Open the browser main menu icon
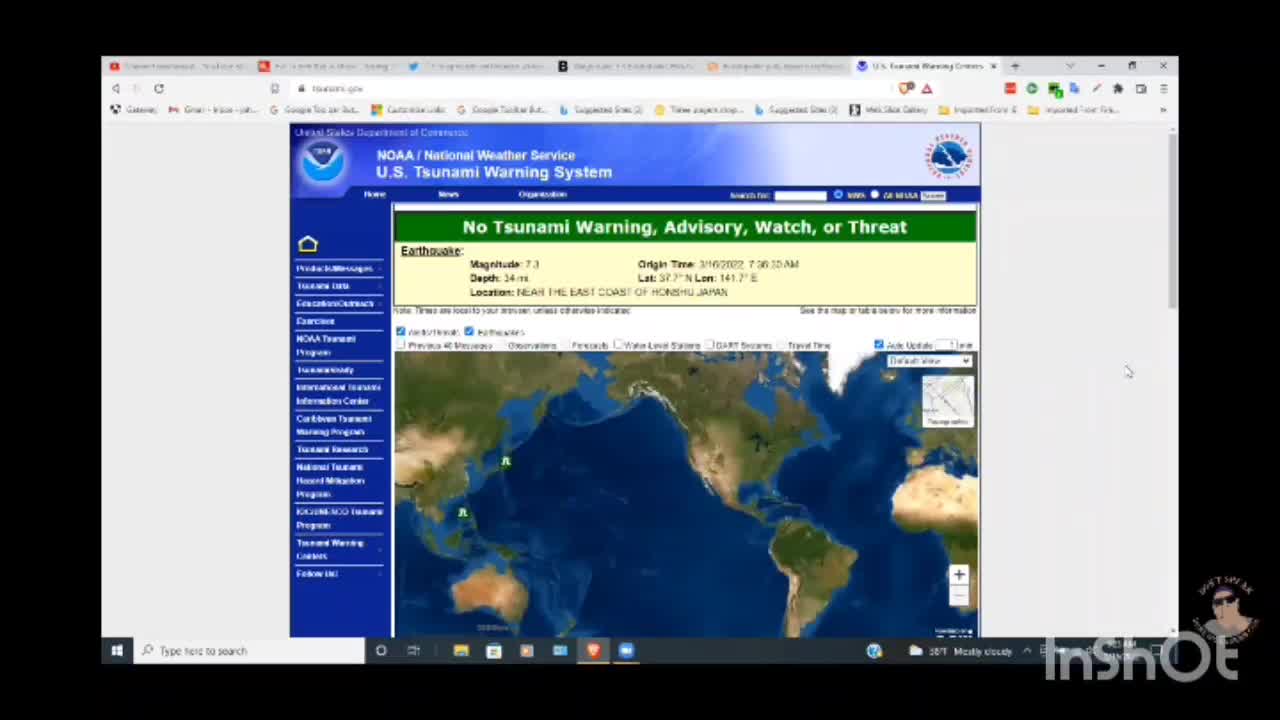Screen dimensions: 1280x720 (x=1163, y=88)
